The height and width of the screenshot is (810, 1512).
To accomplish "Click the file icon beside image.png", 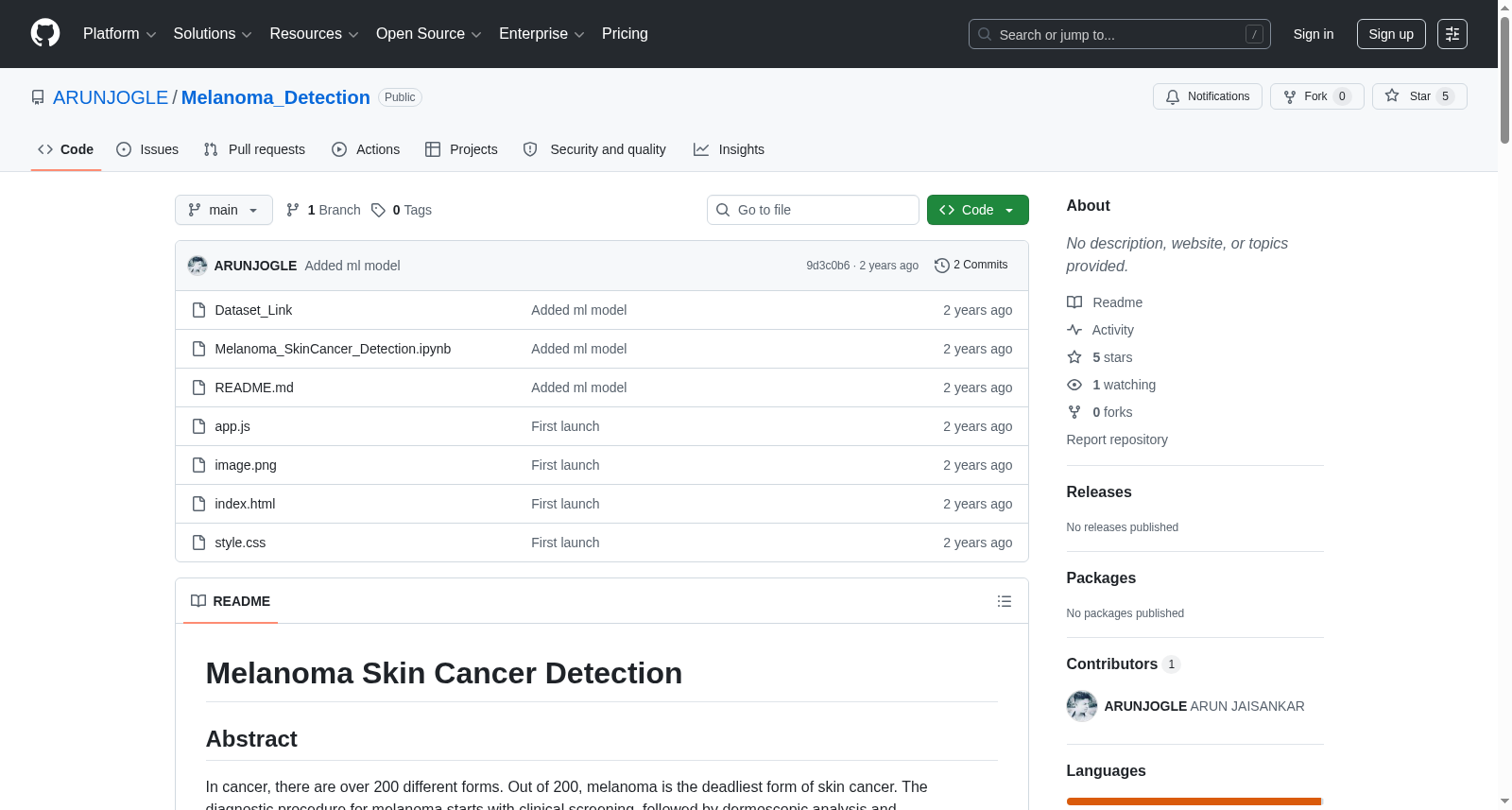I will (198, 465).
